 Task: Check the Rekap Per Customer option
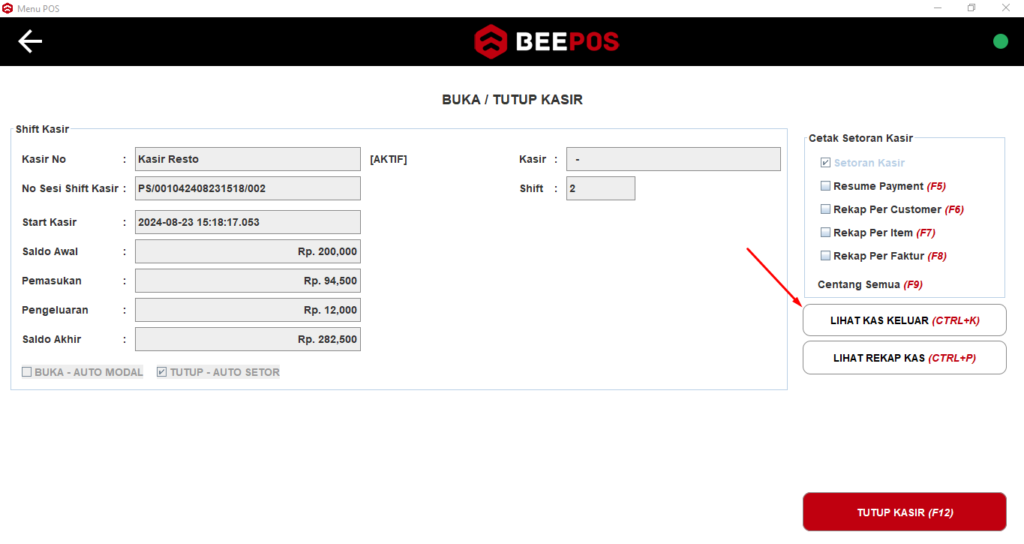point(825,210)
